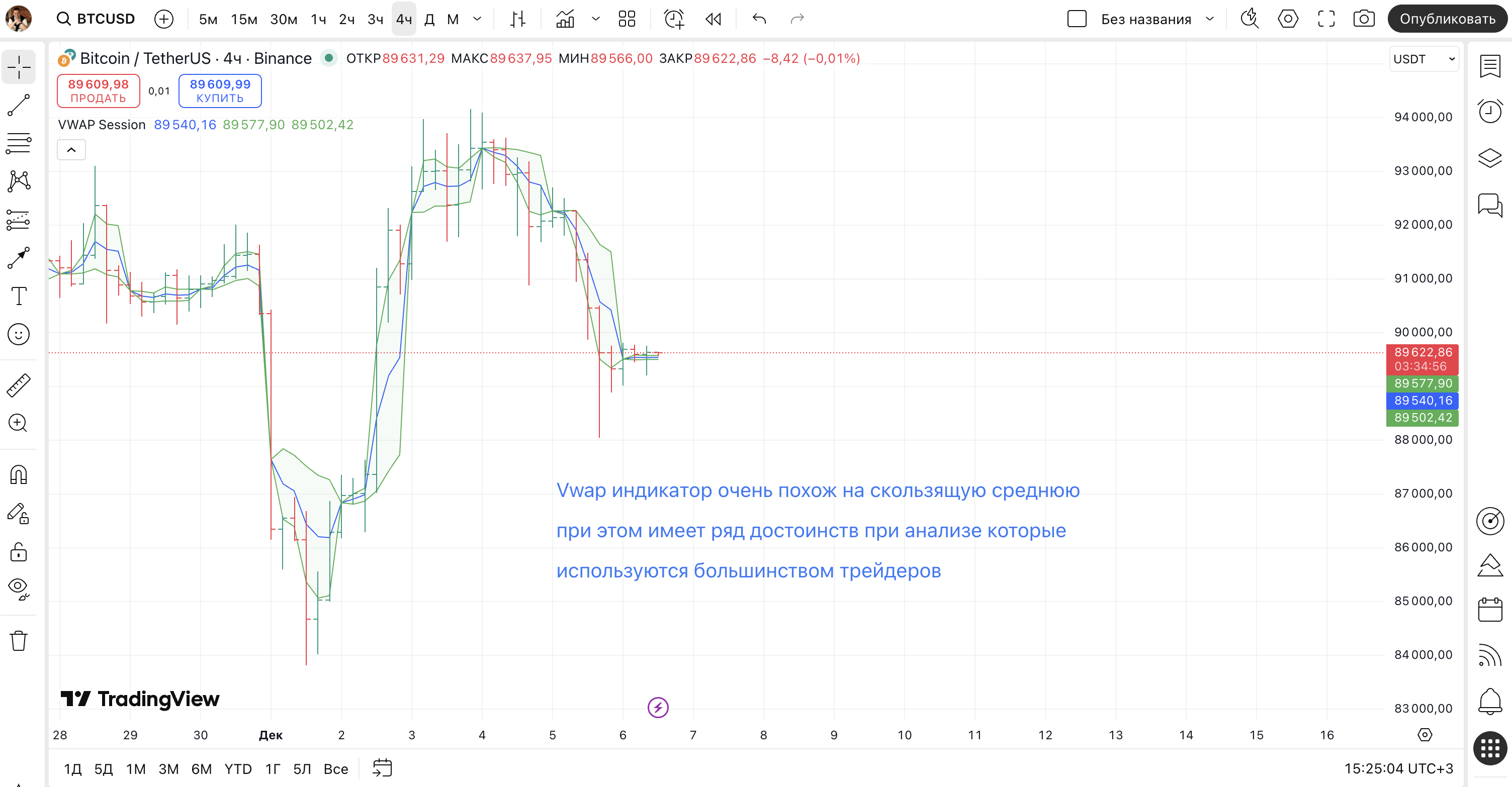Select the trend line drawing tool
The image size is (1512, 787).
point(18,106)
